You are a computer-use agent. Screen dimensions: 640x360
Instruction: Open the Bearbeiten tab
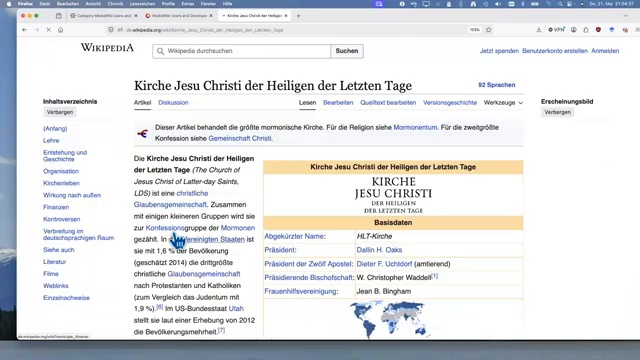tap(338, 103)
